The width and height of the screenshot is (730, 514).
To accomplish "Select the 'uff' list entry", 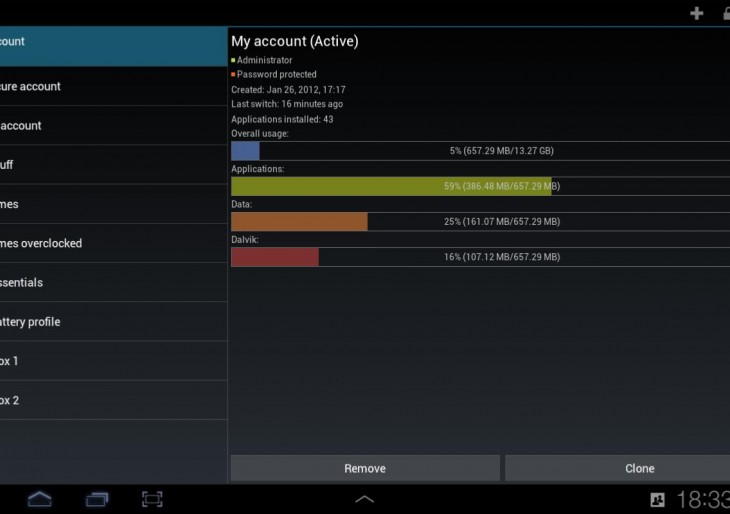I will point(114,164).
